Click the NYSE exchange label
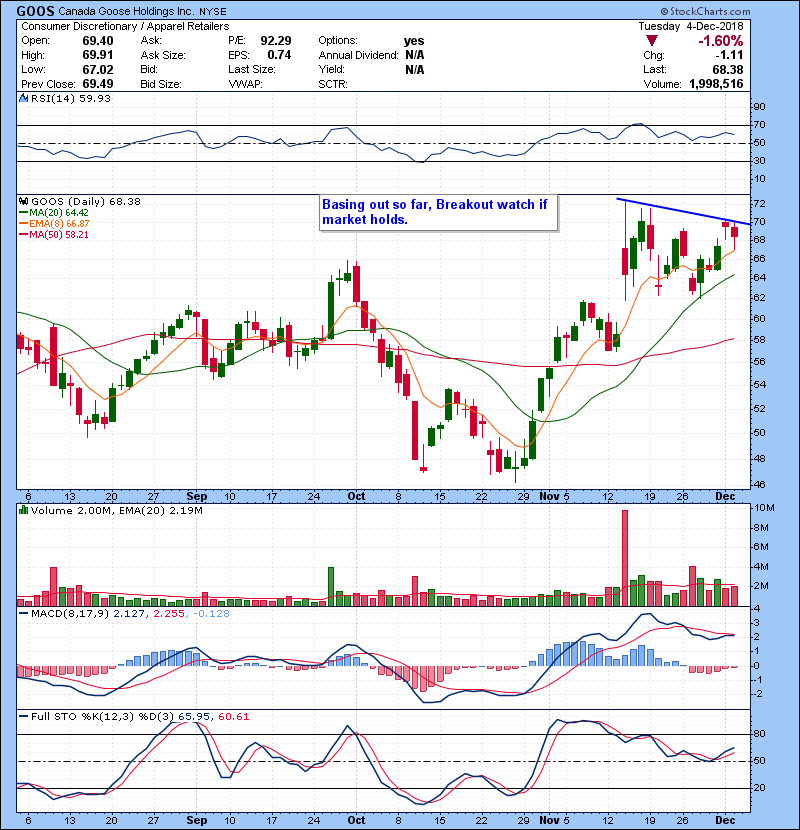Image resolution: width=800 pixels, height=830 pixels. [x=213, y=11]
